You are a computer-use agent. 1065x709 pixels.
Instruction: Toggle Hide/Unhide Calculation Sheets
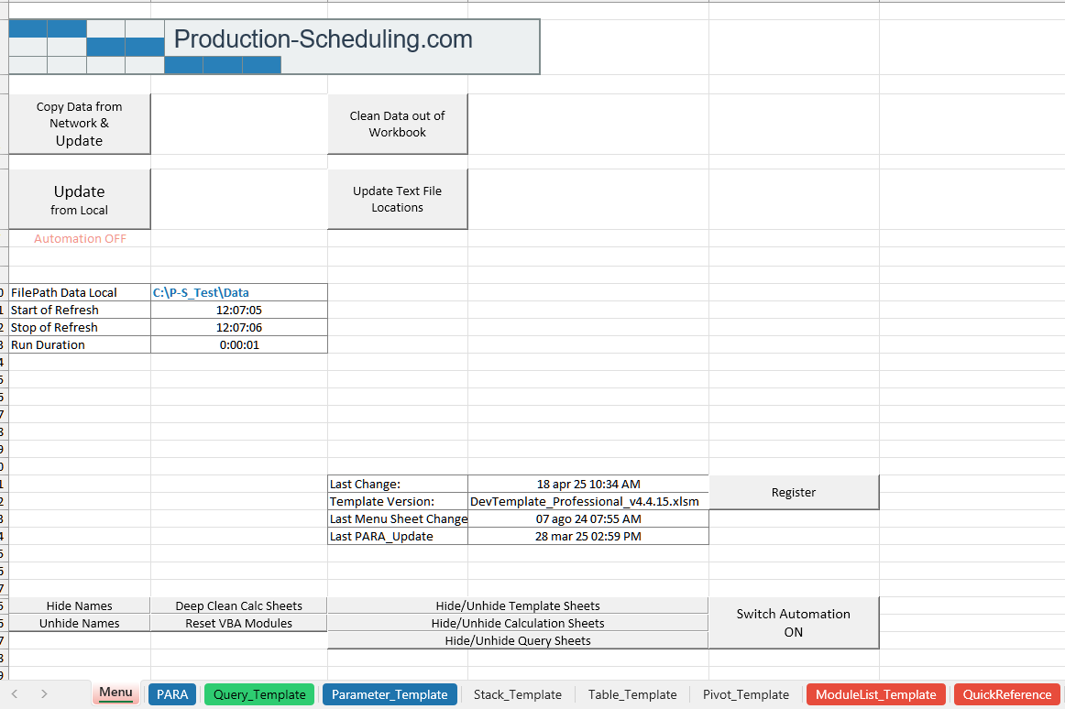[517, 623]
